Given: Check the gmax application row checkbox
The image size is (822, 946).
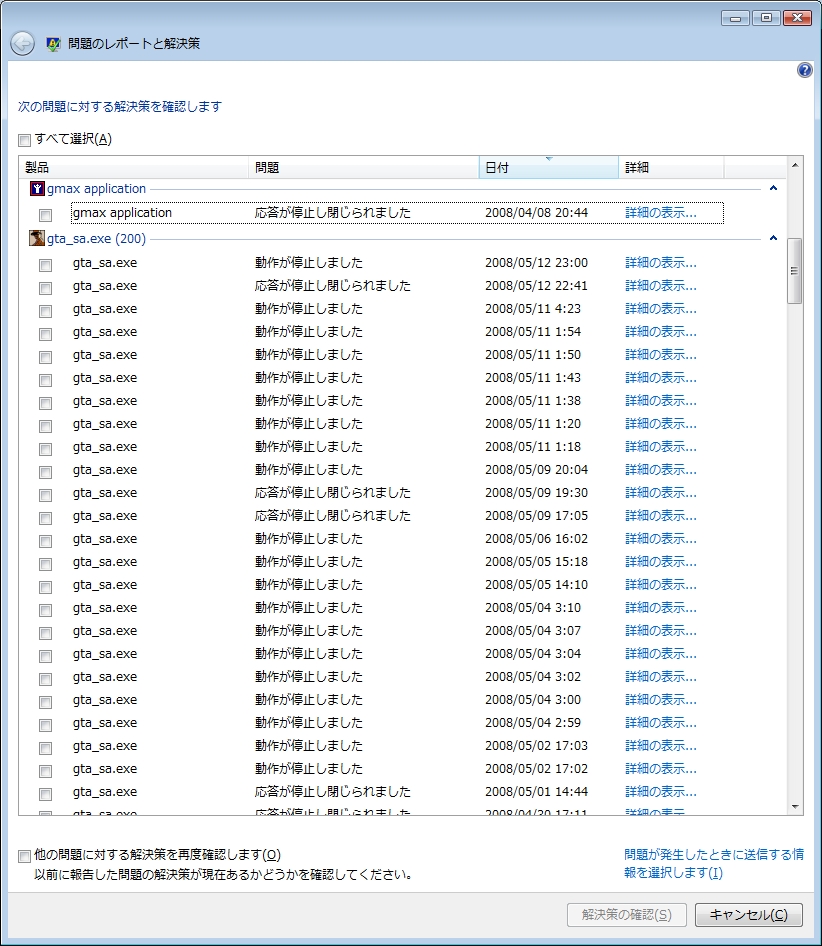Looking at the screenshot, I should (45, 215).
